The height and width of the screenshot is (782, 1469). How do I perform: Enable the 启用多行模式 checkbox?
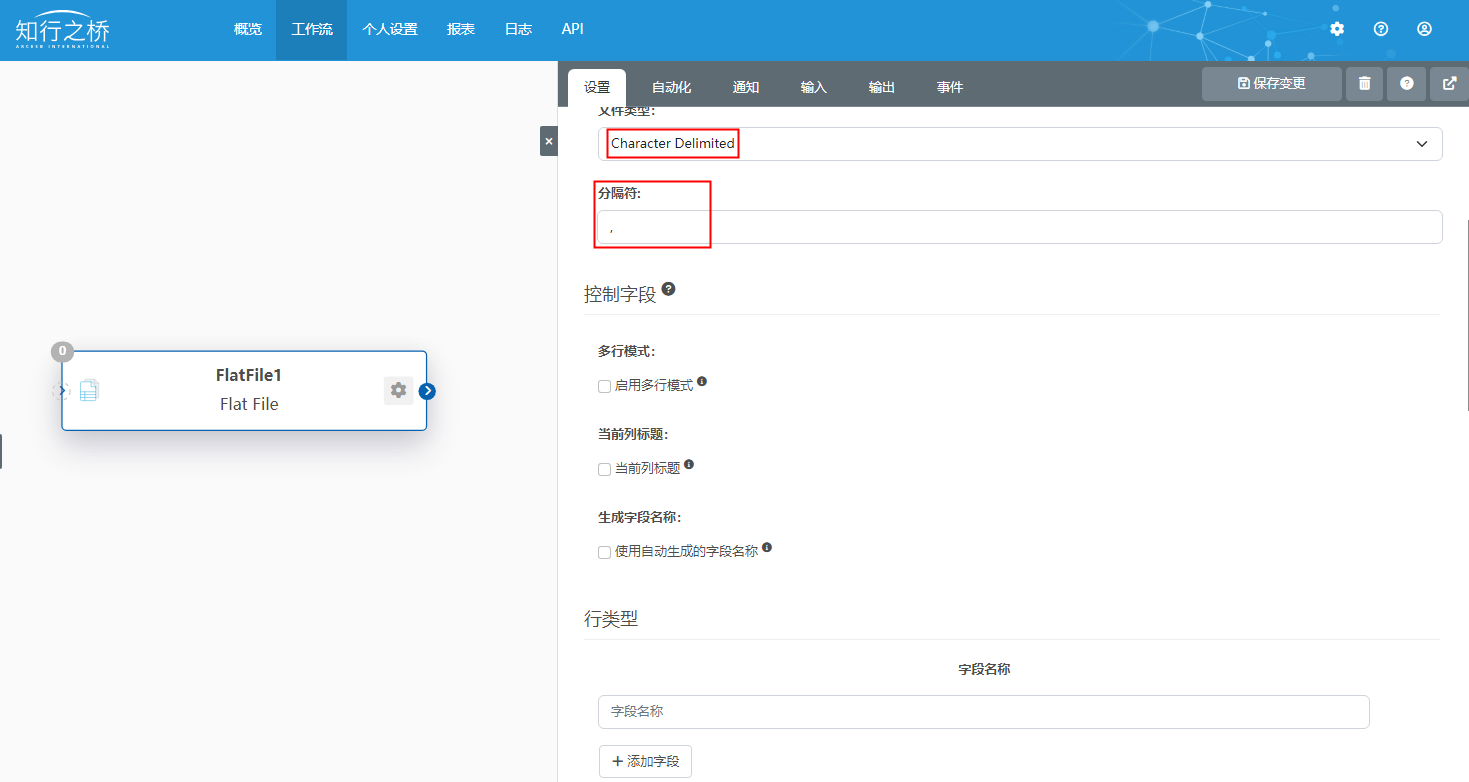click(604, 386)
